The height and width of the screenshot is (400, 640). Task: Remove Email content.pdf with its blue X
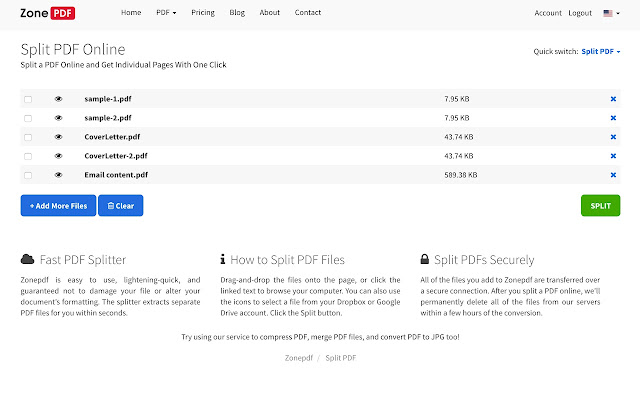pyautogui.click(x=613, y=175)
